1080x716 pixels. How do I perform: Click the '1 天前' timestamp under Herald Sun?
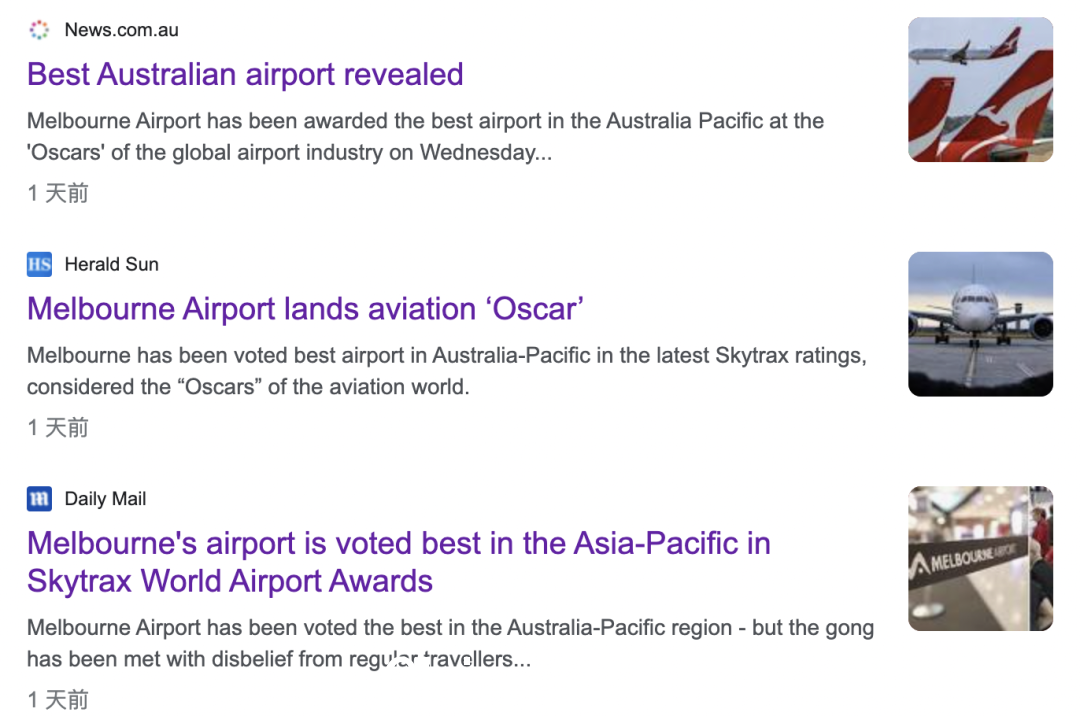pyautogui.click(x=58, y=428)
